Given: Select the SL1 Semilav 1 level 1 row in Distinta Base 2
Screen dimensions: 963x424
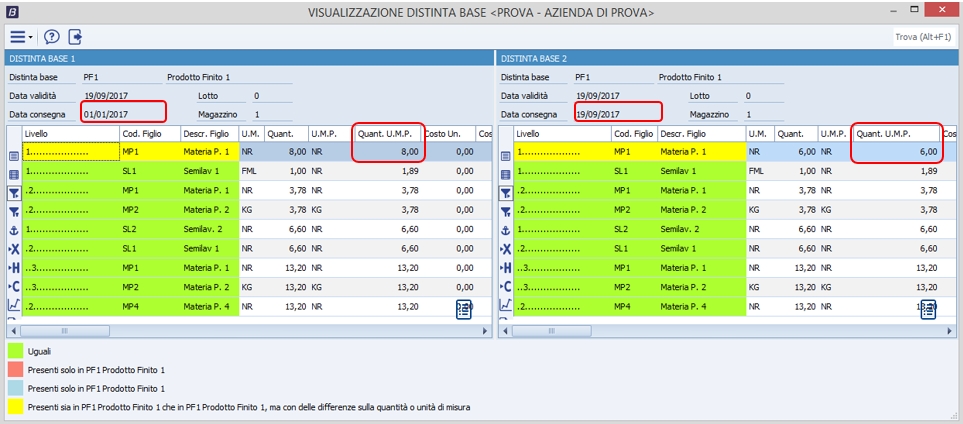Looking at the screenshot, I should click(x=735, y=171).
